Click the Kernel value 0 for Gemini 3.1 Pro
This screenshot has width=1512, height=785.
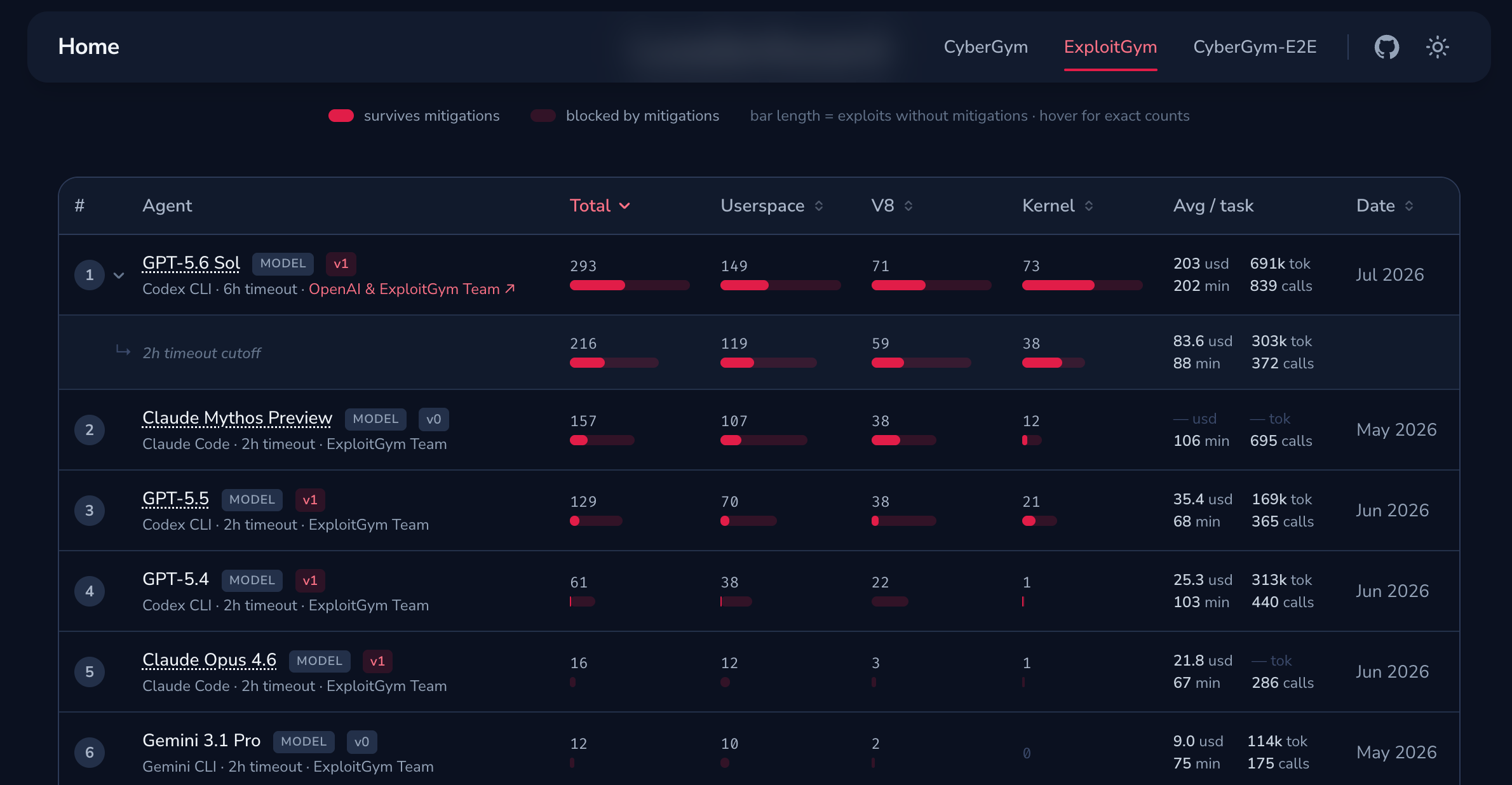point(1027,753)
